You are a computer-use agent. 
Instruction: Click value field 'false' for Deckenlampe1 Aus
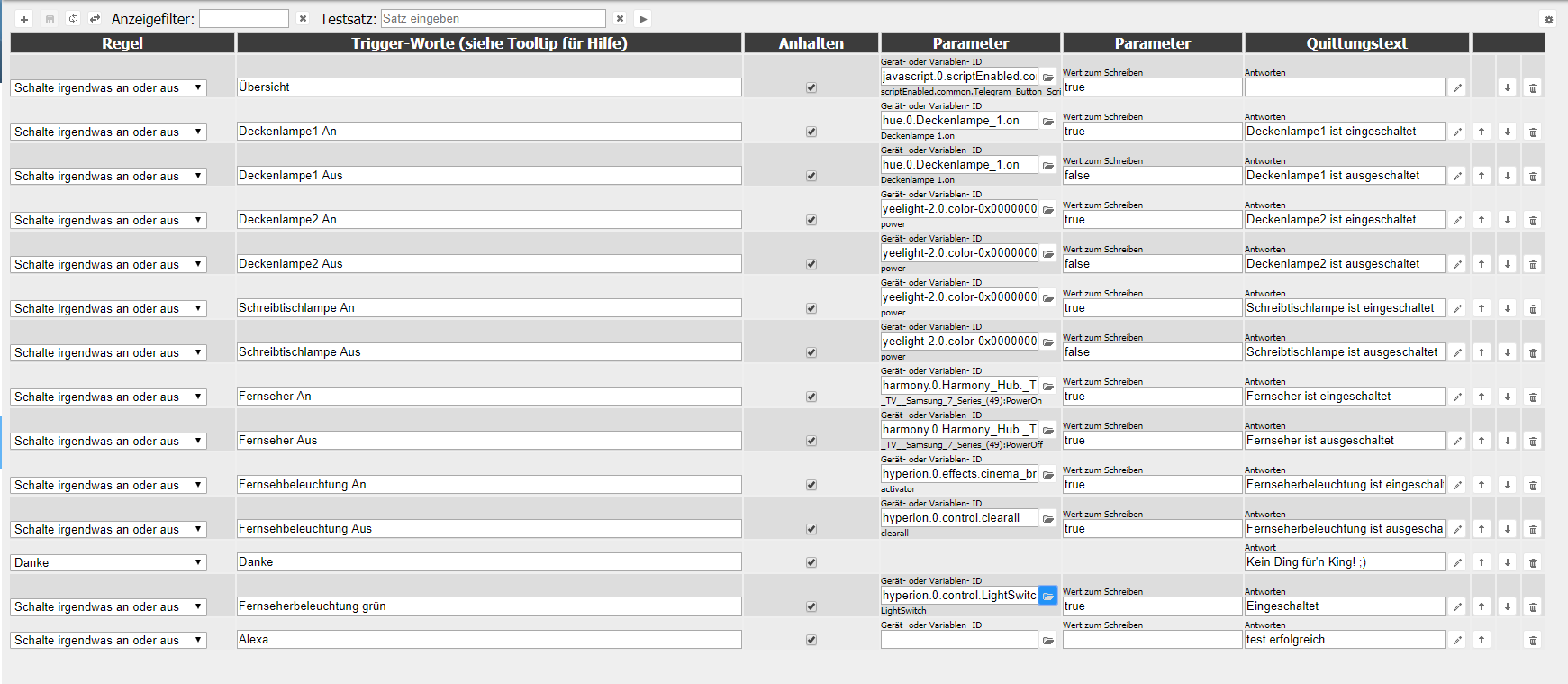[1152, 176]
